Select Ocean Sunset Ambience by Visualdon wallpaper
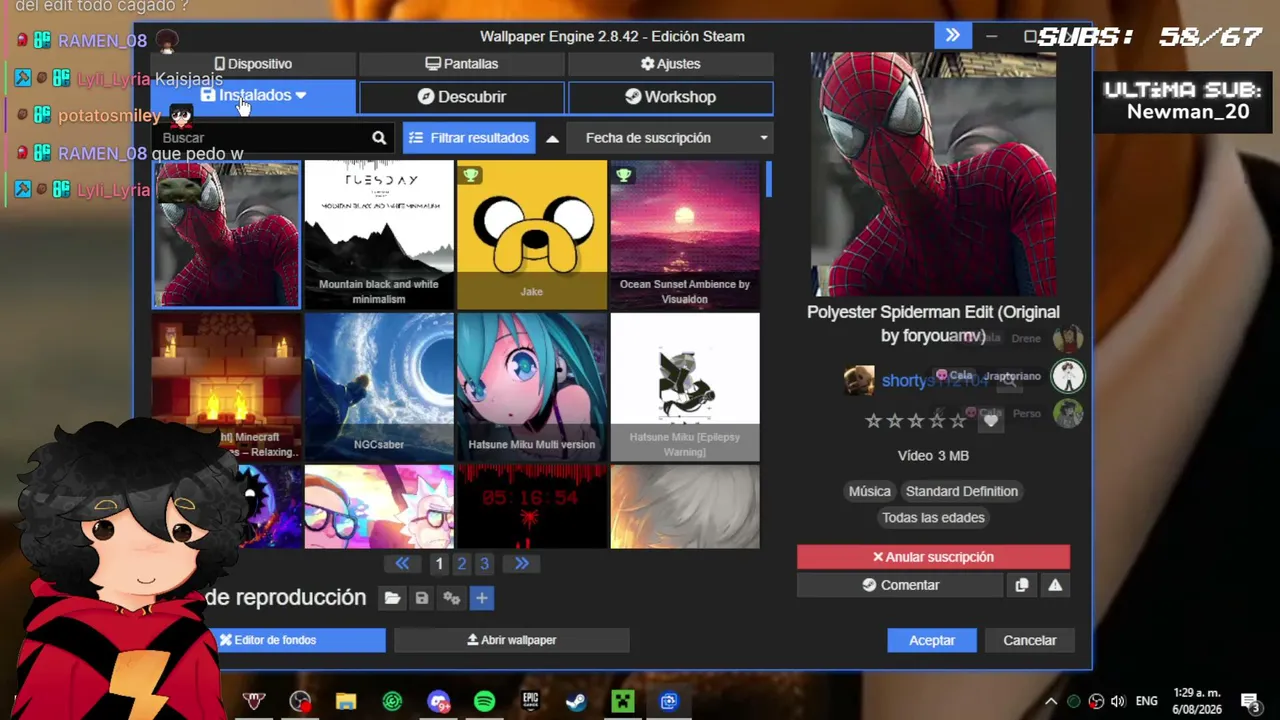Screen dimensions: 1280x720 click(x=685, y=235)
